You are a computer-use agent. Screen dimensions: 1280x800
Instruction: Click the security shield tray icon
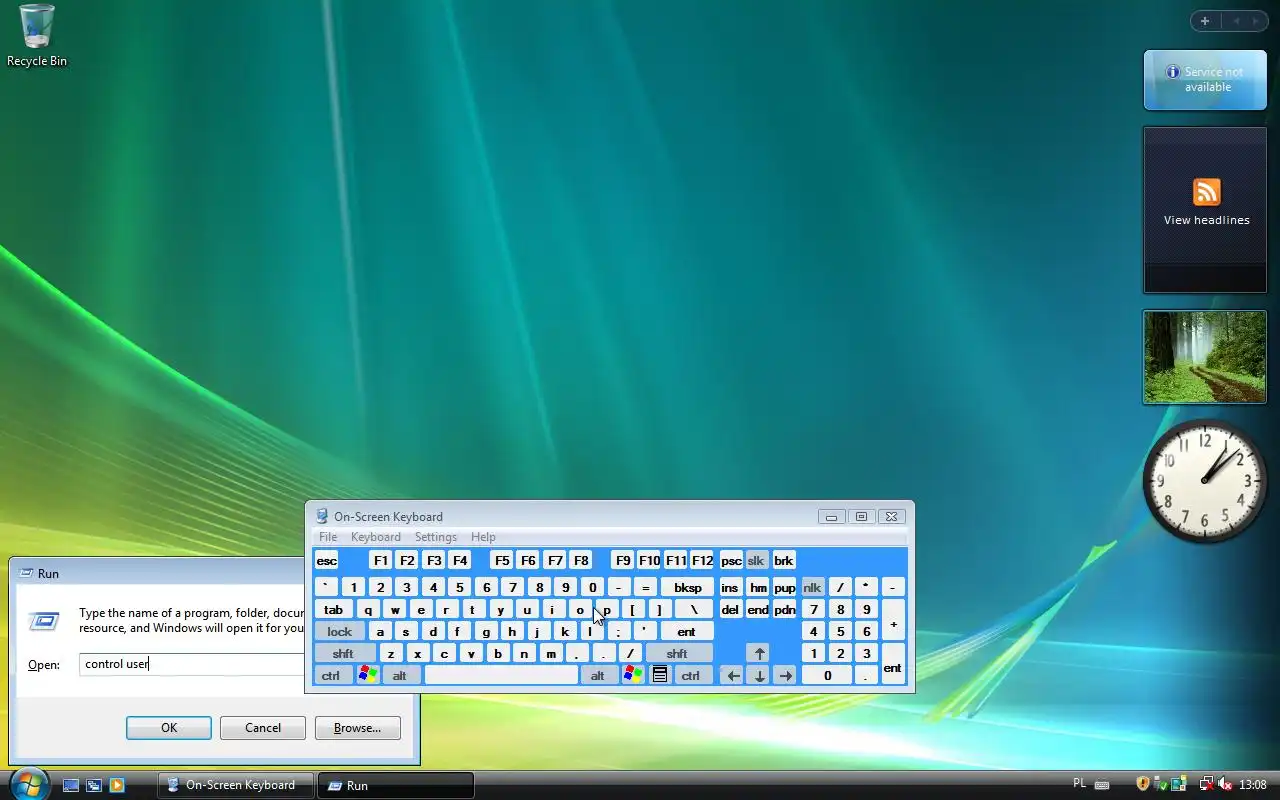pos(1143,784)
